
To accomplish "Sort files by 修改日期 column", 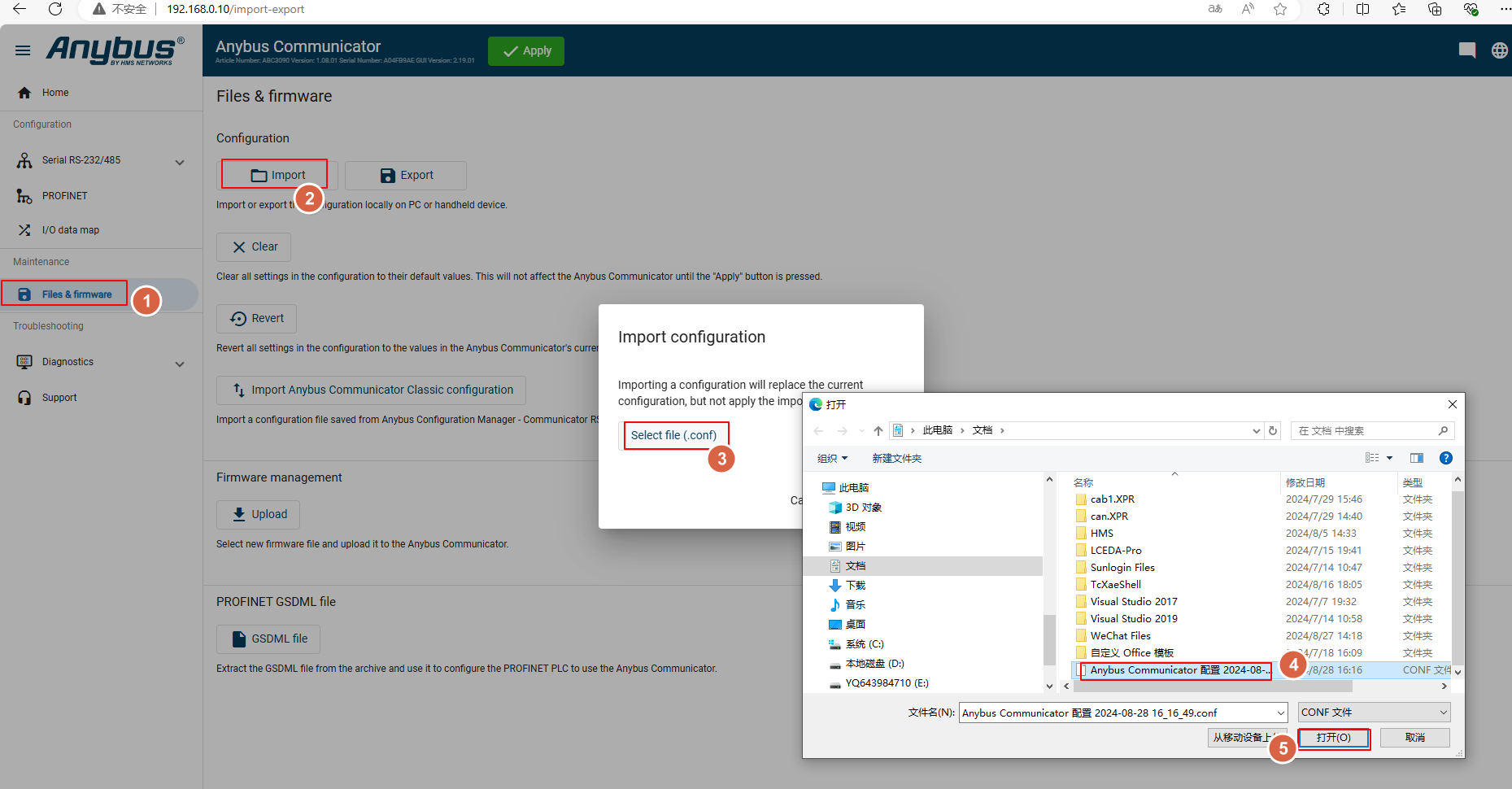I will [x=1305, y=483].
